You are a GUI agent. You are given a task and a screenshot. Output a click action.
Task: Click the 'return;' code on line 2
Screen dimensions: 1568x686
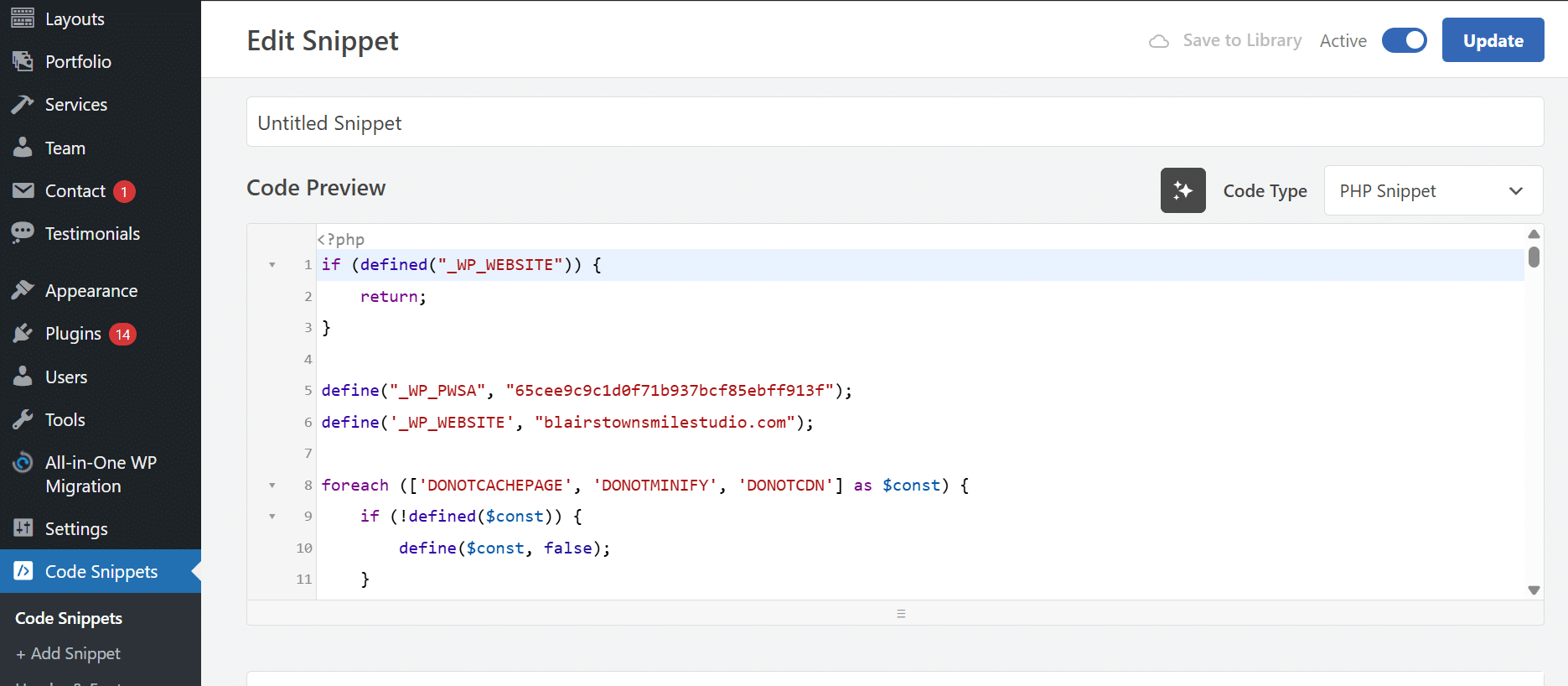point(393,297)
